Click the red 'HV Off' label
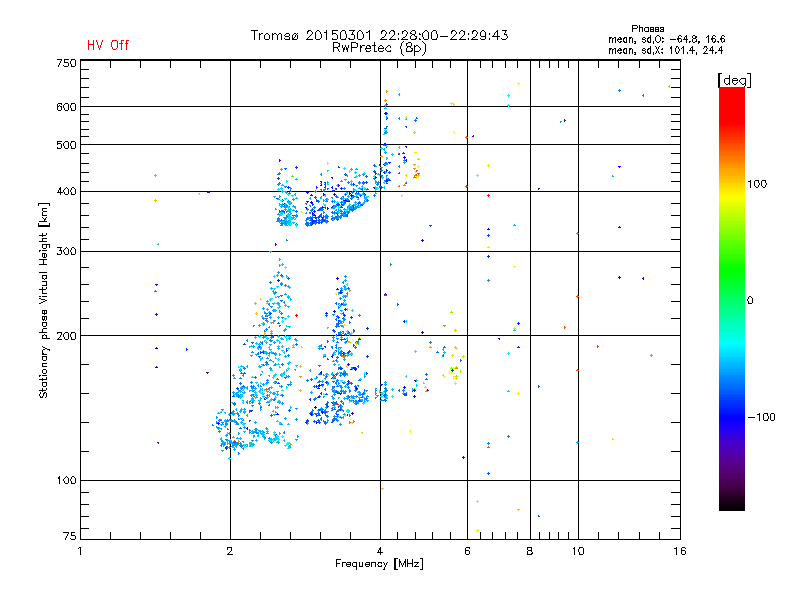This screenshot has height=600, width=800. (x=108, y=45)
